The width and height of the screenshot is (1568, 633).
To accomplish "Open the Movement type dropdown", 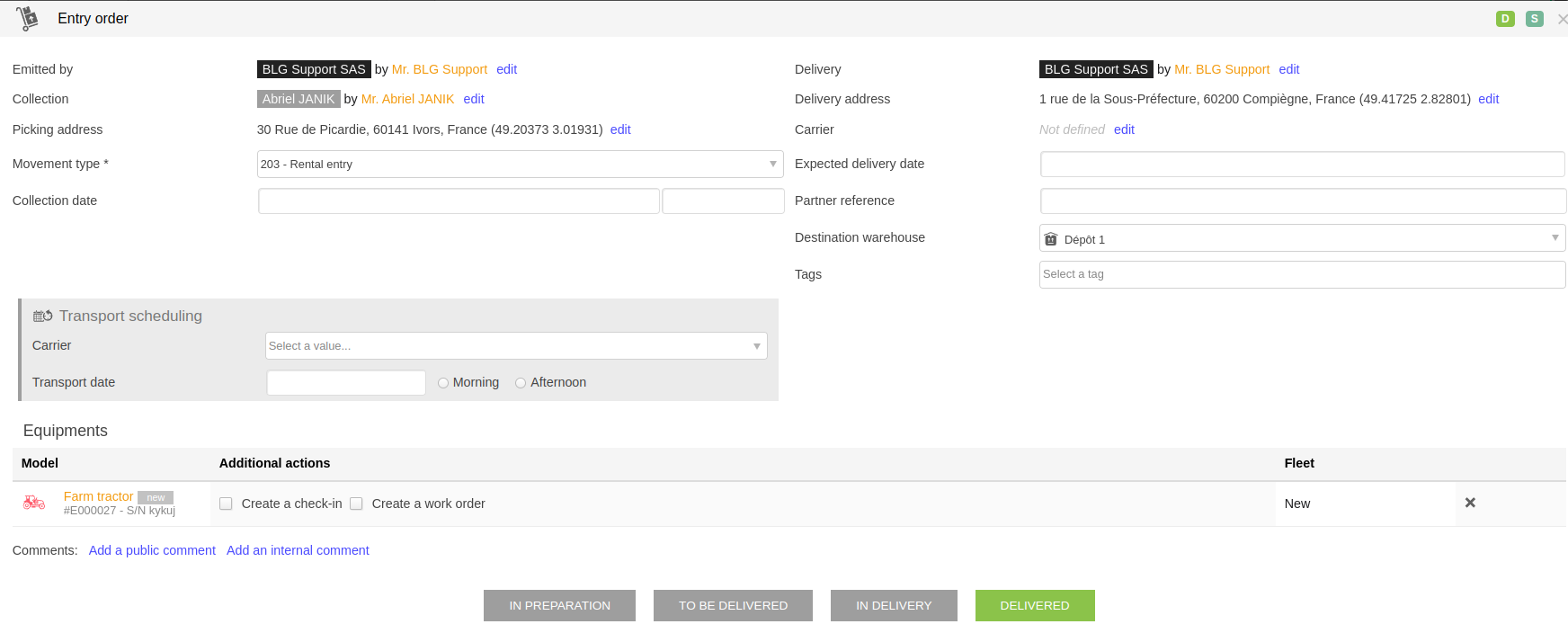I will coord(520,165).
